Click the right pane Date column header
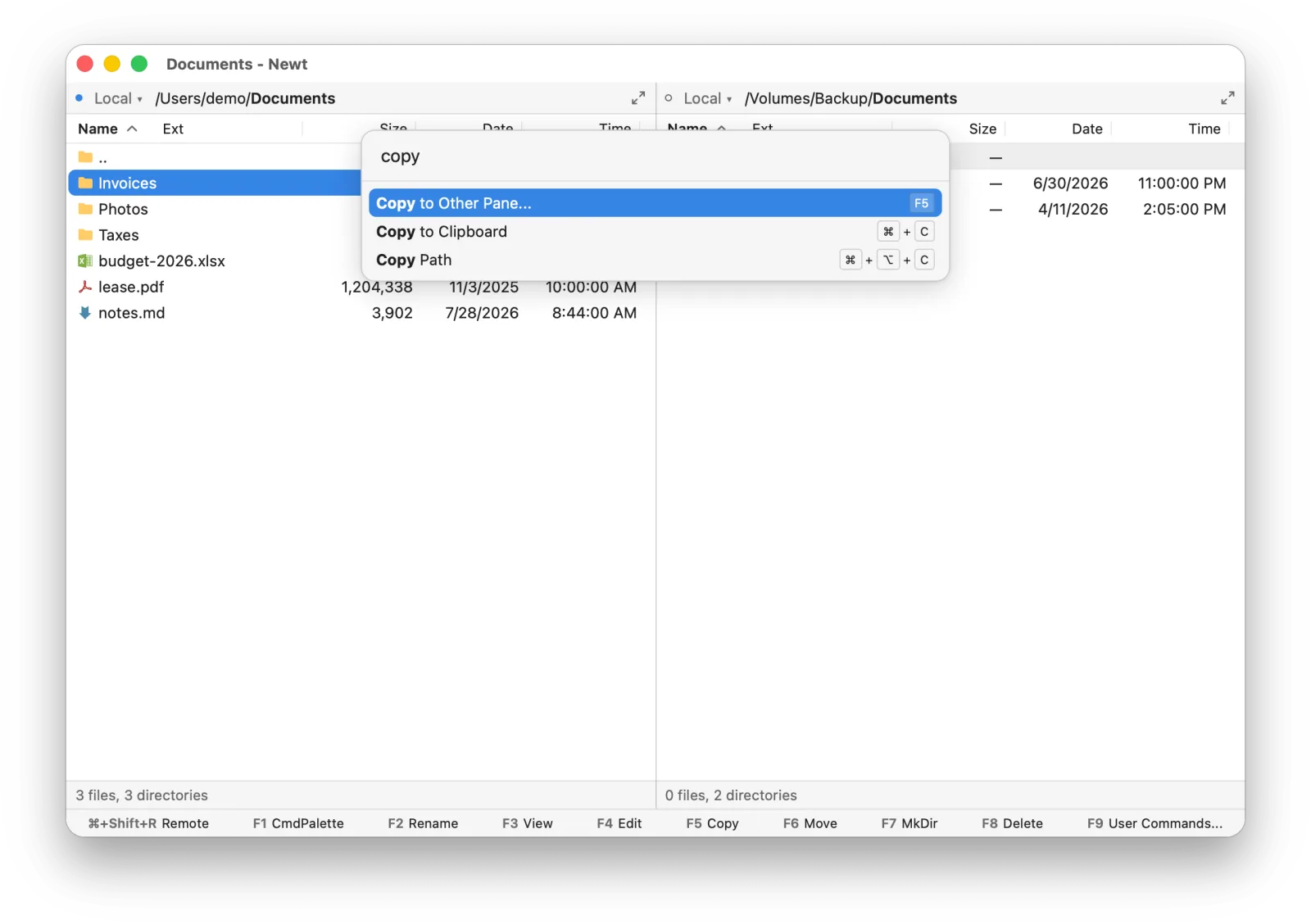1311x924 pixels. [x=1086, y=129]
